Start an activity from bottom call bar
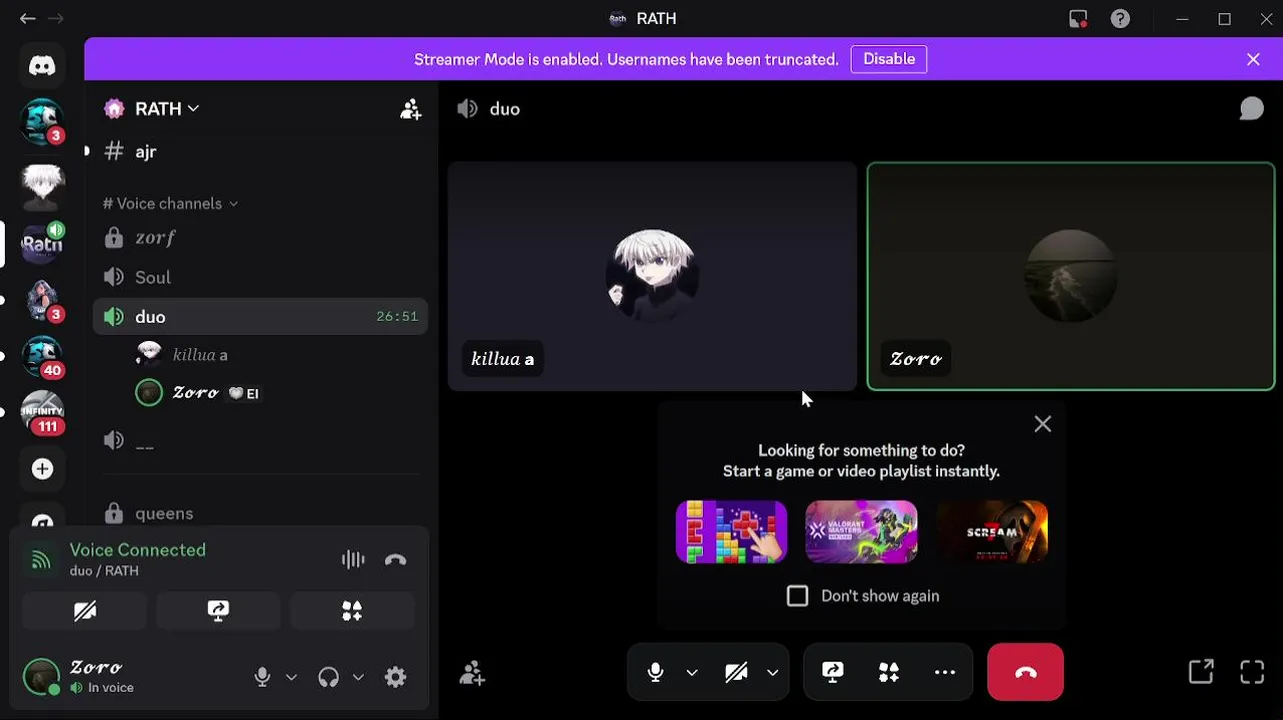 pyautogui.click(x=888, y=672)
